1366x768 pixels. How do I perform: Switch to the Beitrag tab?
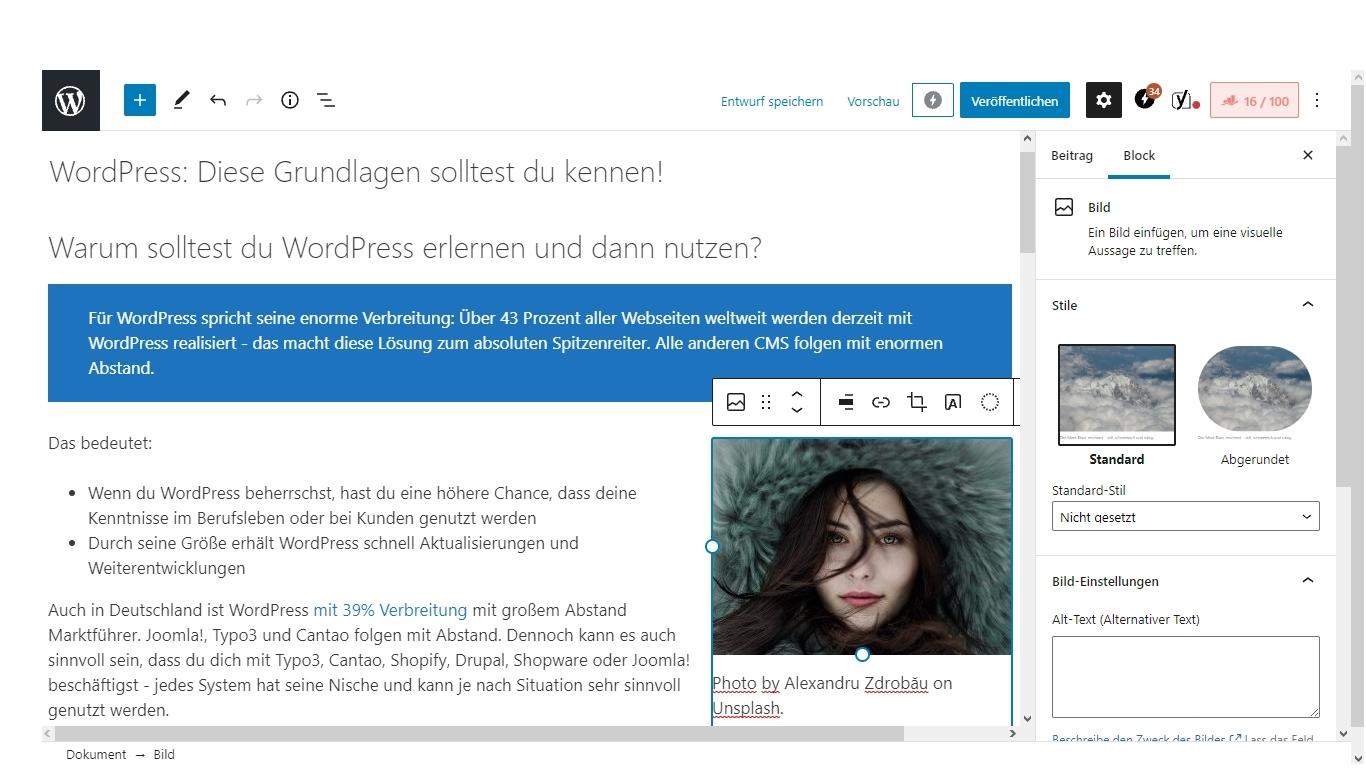point(1072,155)
